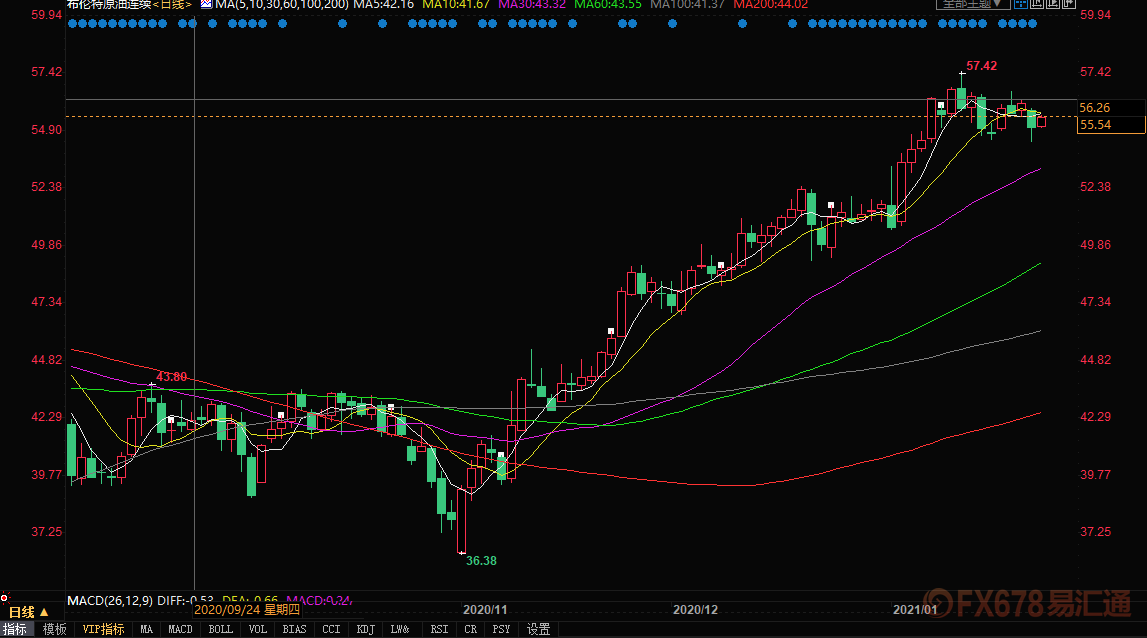Open the 全部主题 theme dropdown
Image resolution: width=1147 pixels, height=638 pixels.
tap(966, 4)
